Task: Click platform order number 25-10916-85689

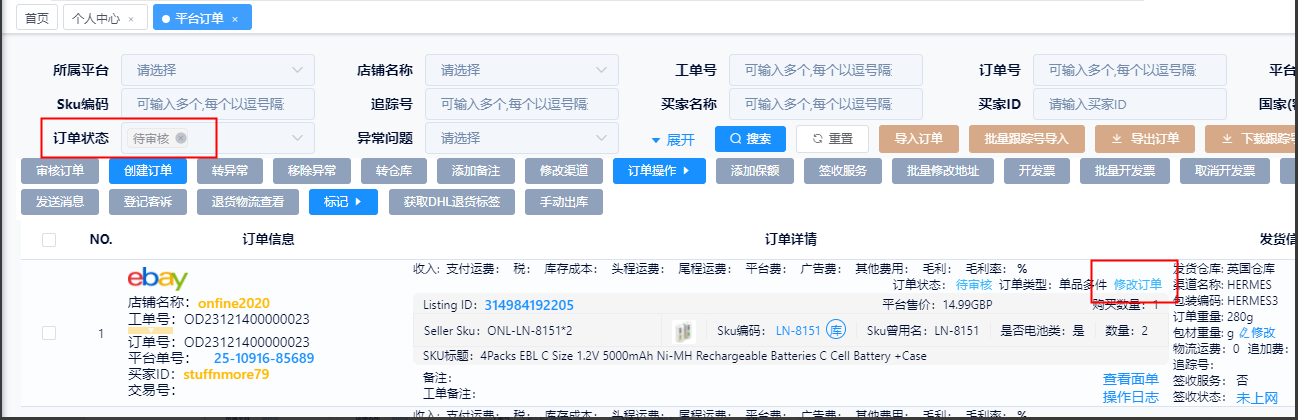Action: point(264,358)
